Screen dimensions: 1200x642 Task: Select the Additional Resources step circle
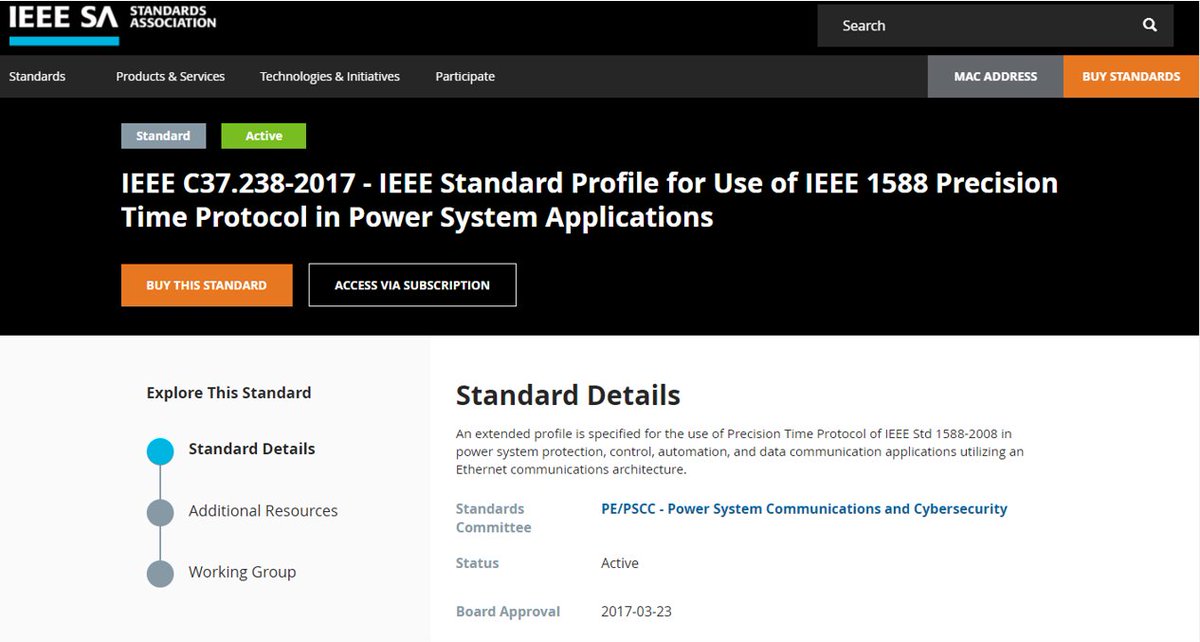click(x=160, y=512)
